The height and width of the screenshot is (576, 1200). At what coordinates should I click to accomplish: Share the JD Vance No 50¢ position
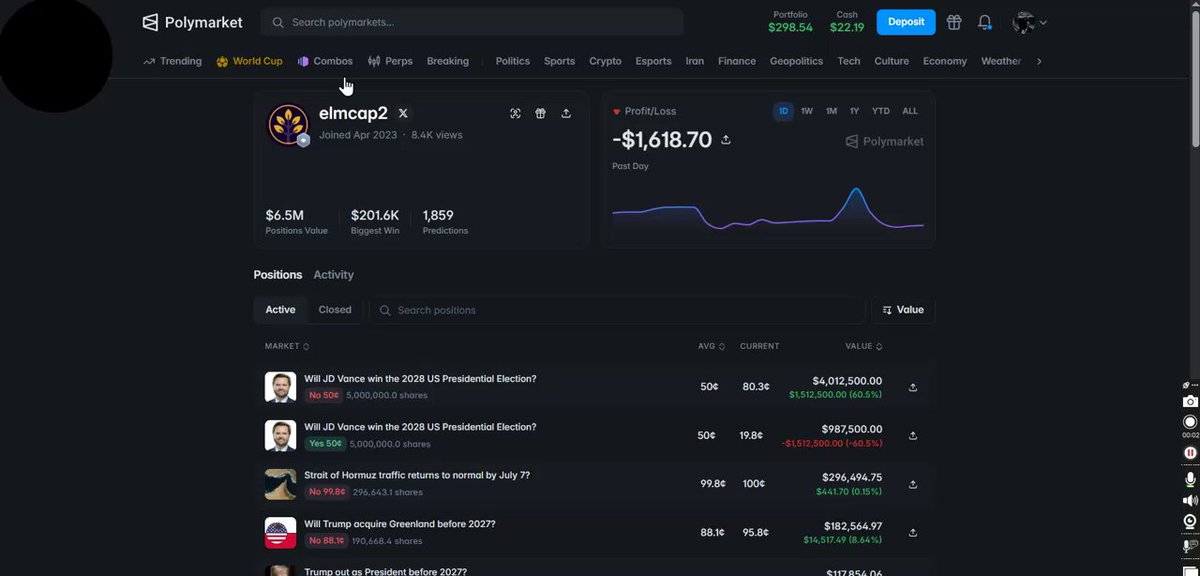[913, 387]
